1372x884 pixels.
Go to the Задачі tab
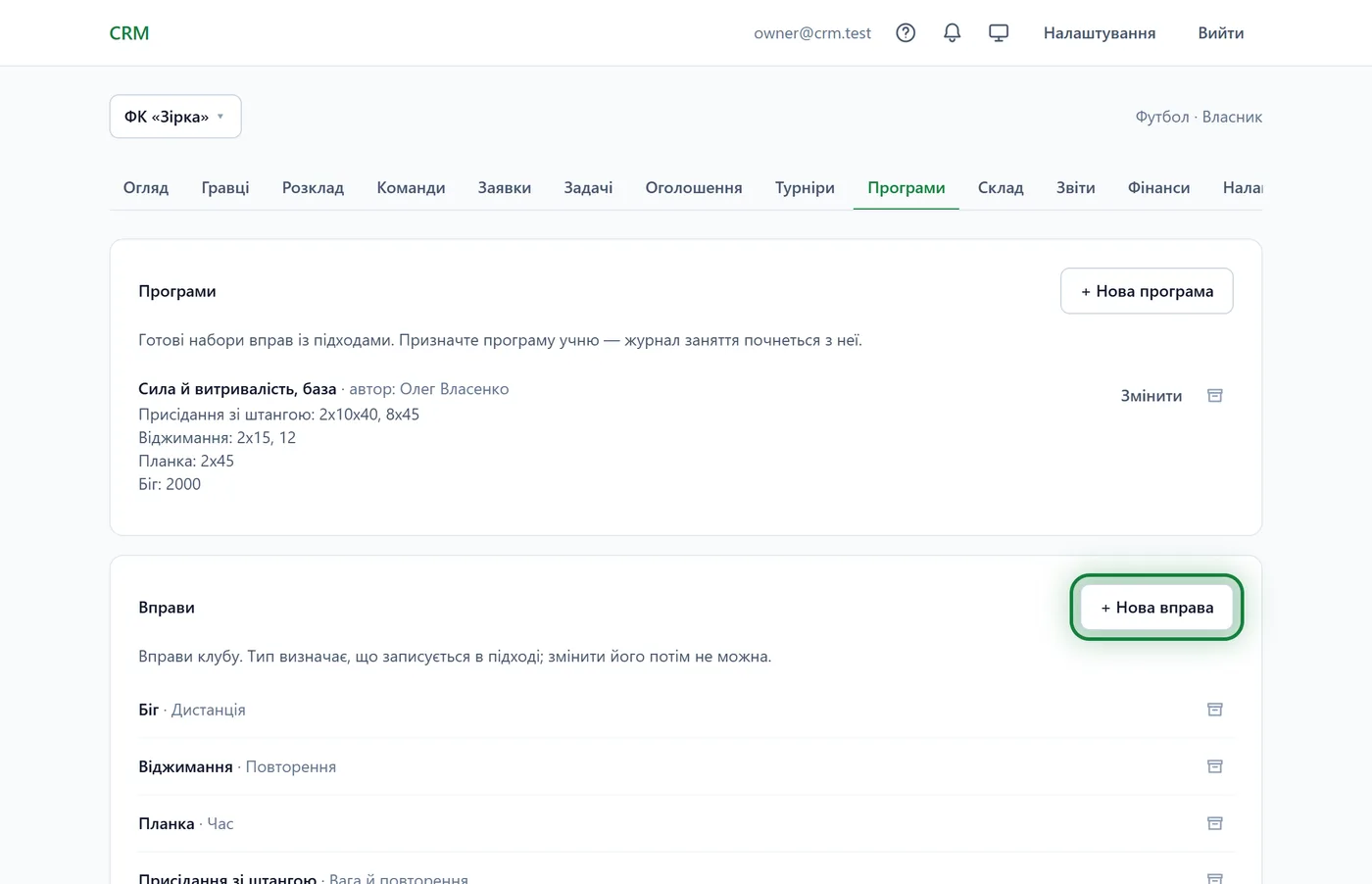pos(588,187)
